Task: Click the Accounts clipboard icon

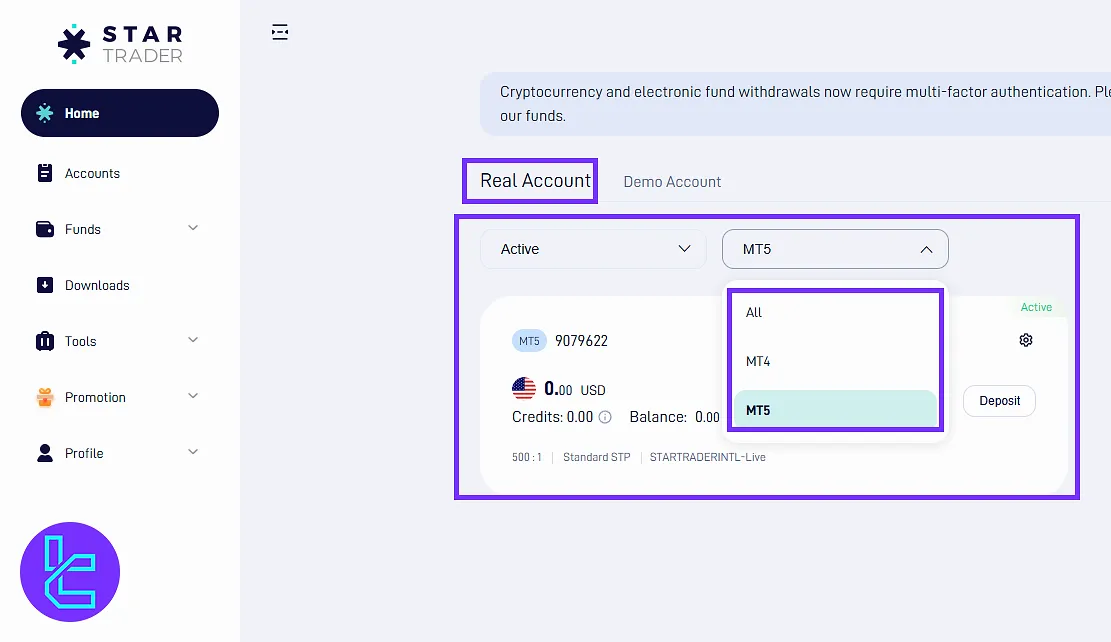Action: click(x=45, y=173)
